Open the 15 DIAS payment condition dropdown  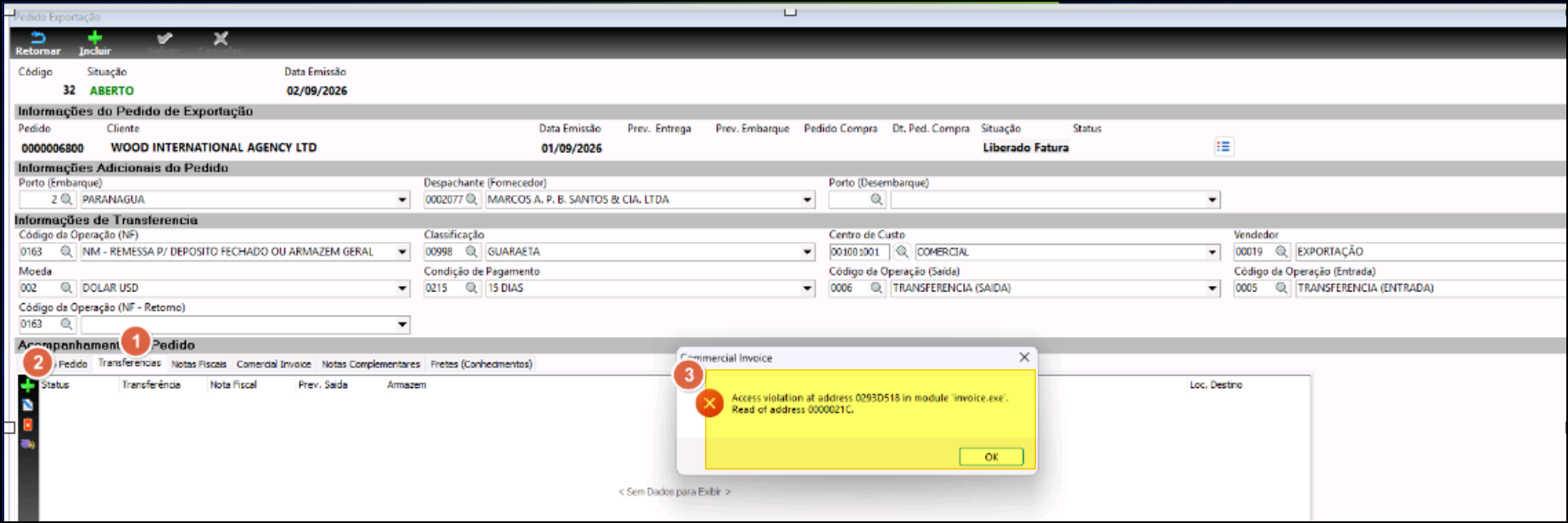(x=808, y=289)
